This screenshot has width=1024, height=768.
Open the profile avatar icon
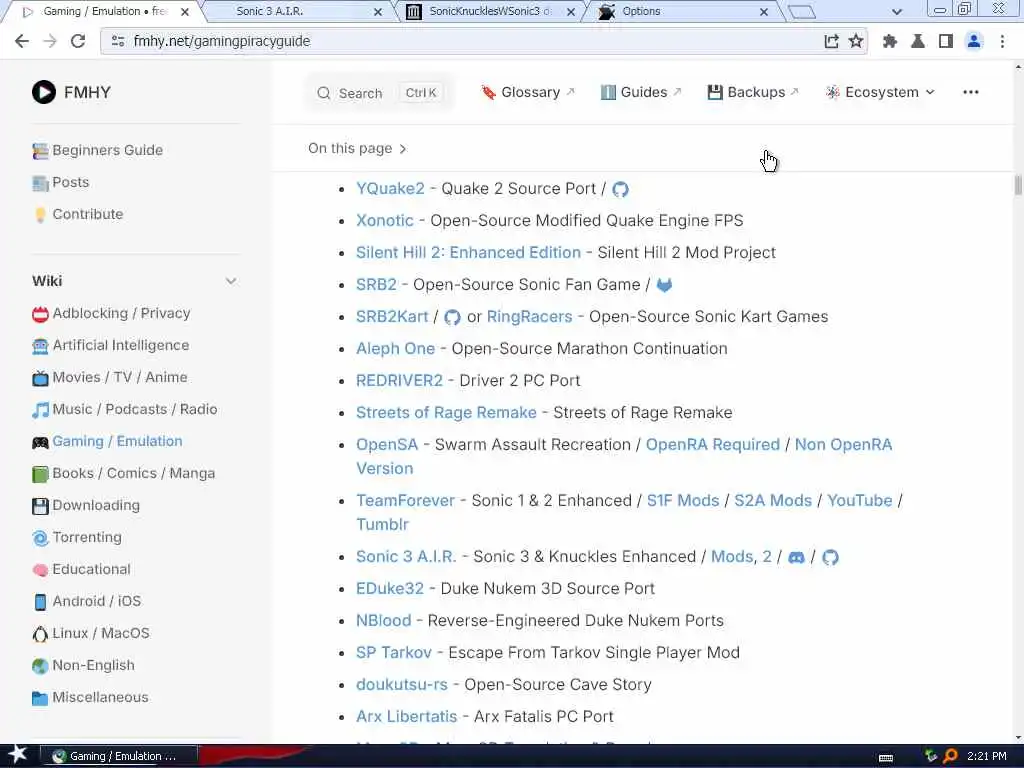tap(974, 41)
